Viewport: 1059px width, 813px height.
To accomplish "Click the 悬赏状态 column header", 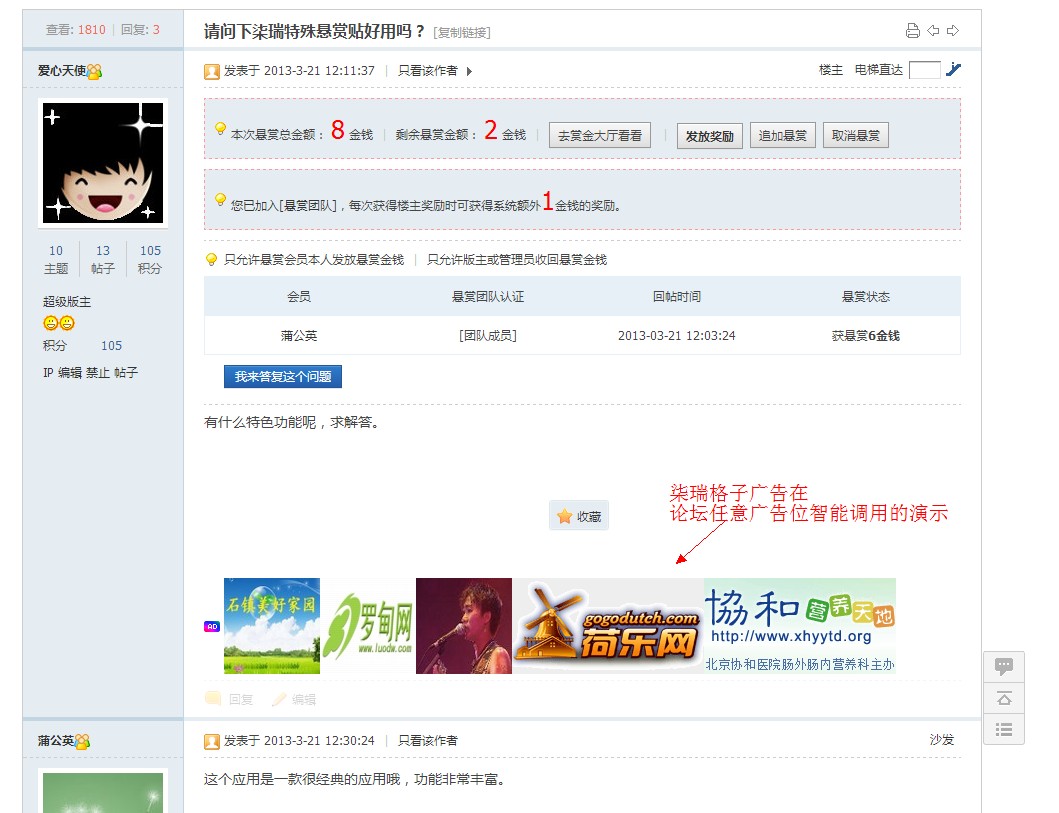I will pyautogui.click(x=866, y=296).
